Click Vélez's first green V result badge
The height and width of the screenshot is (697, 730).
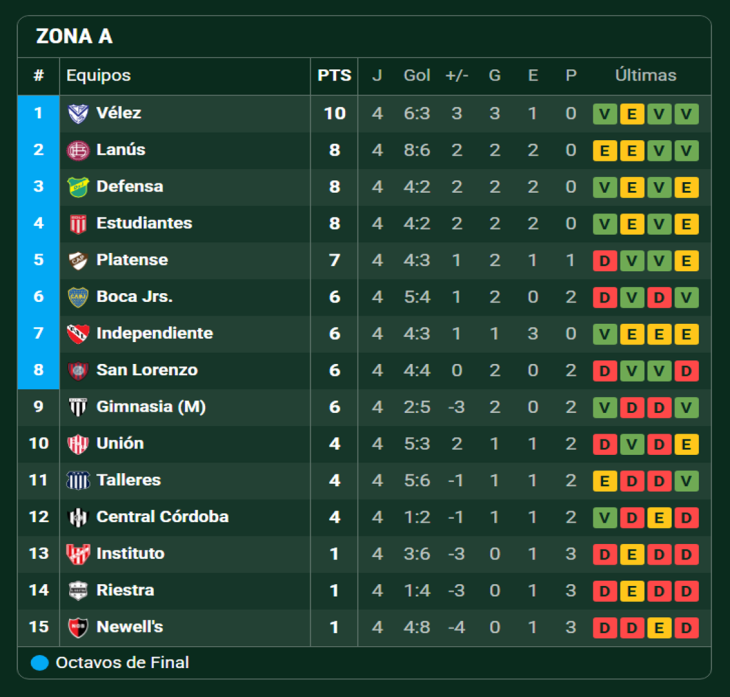604,114
